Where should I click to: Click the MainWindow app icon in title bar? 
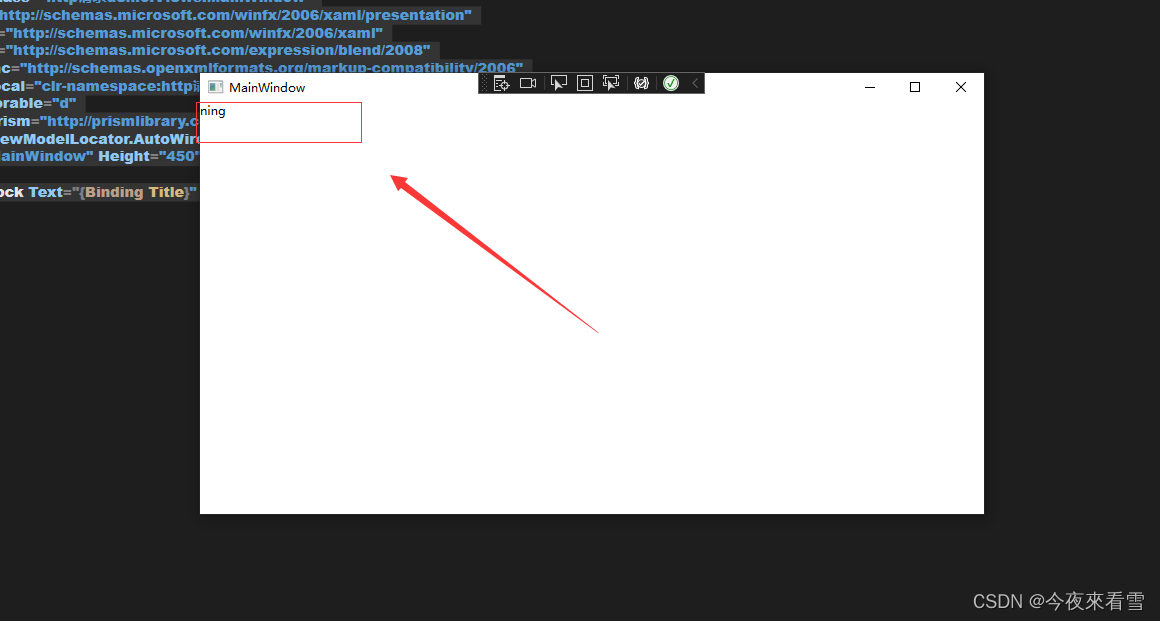[x=215, y=87]
